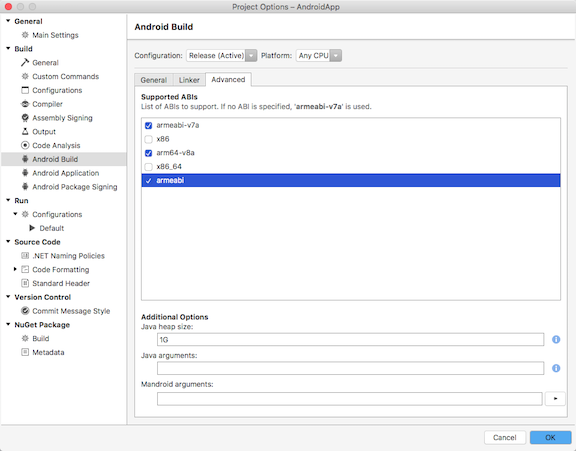This screenshot has height=451, width=576.
Task: Select Compiler in the Build section
Action: (47, 104)
